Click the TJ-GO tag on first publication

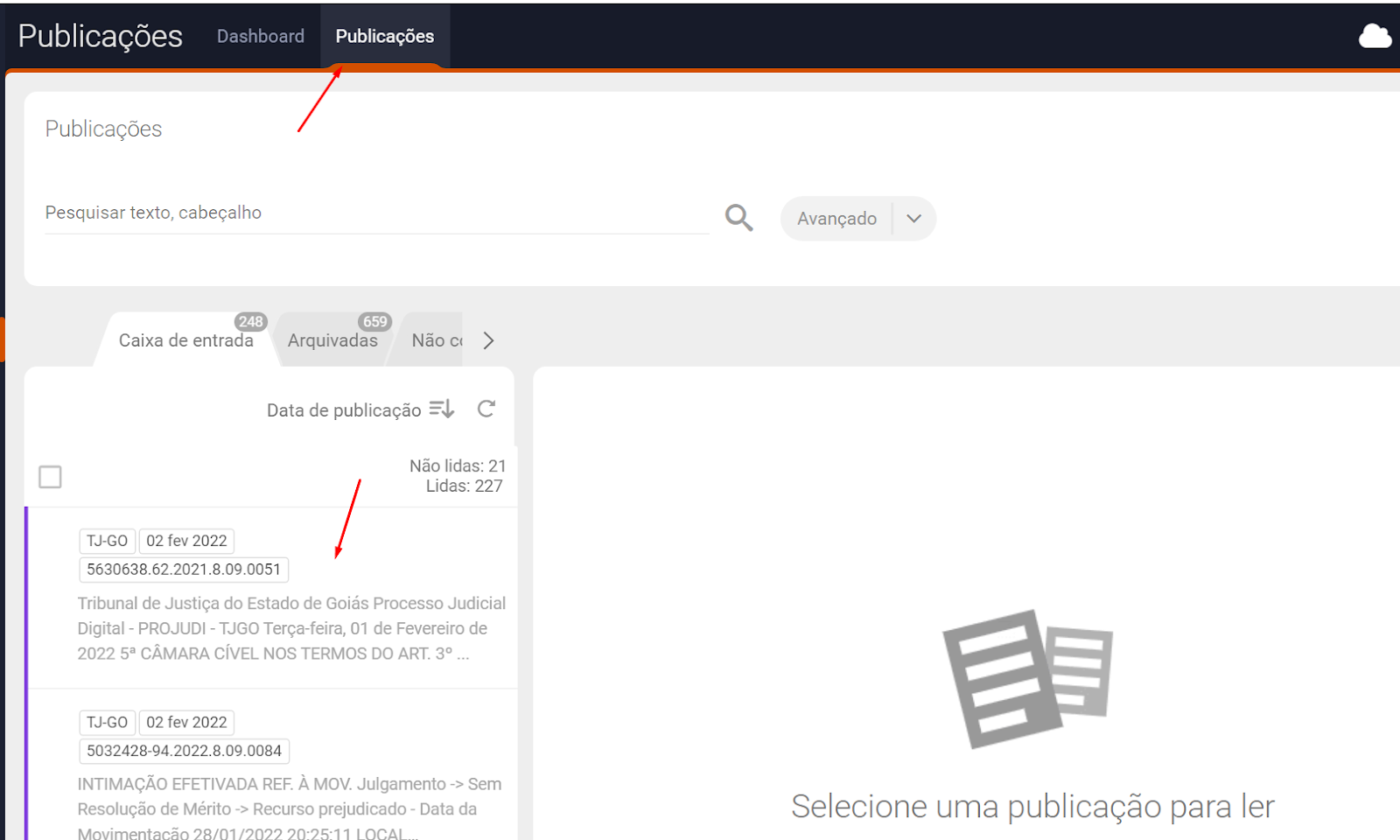click(x=107, y=541)
